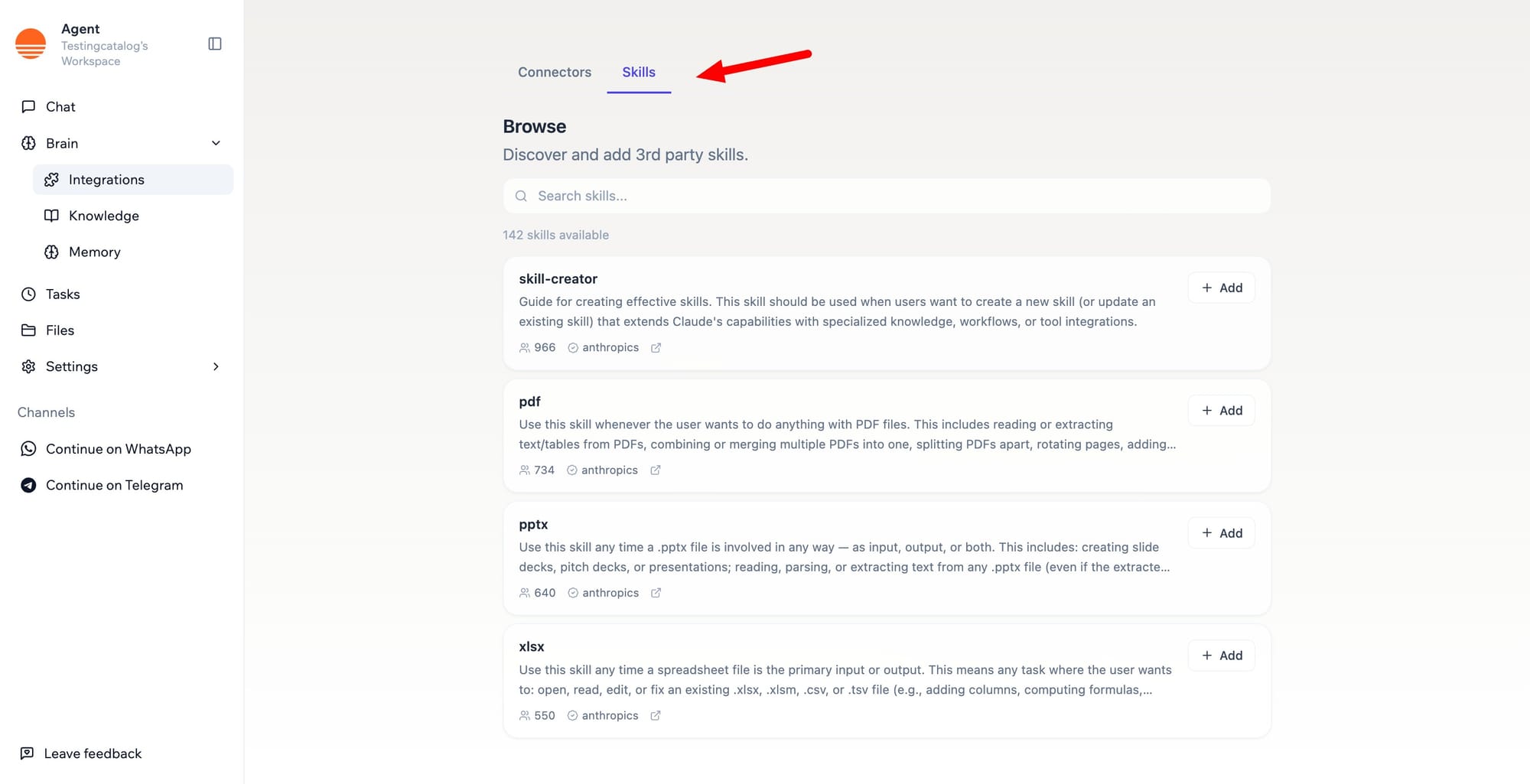Image resolution: width=1530 pixels, height=784 pixels.
Task: Open Knowledge in the sidebar
Action: coord(104,216)
